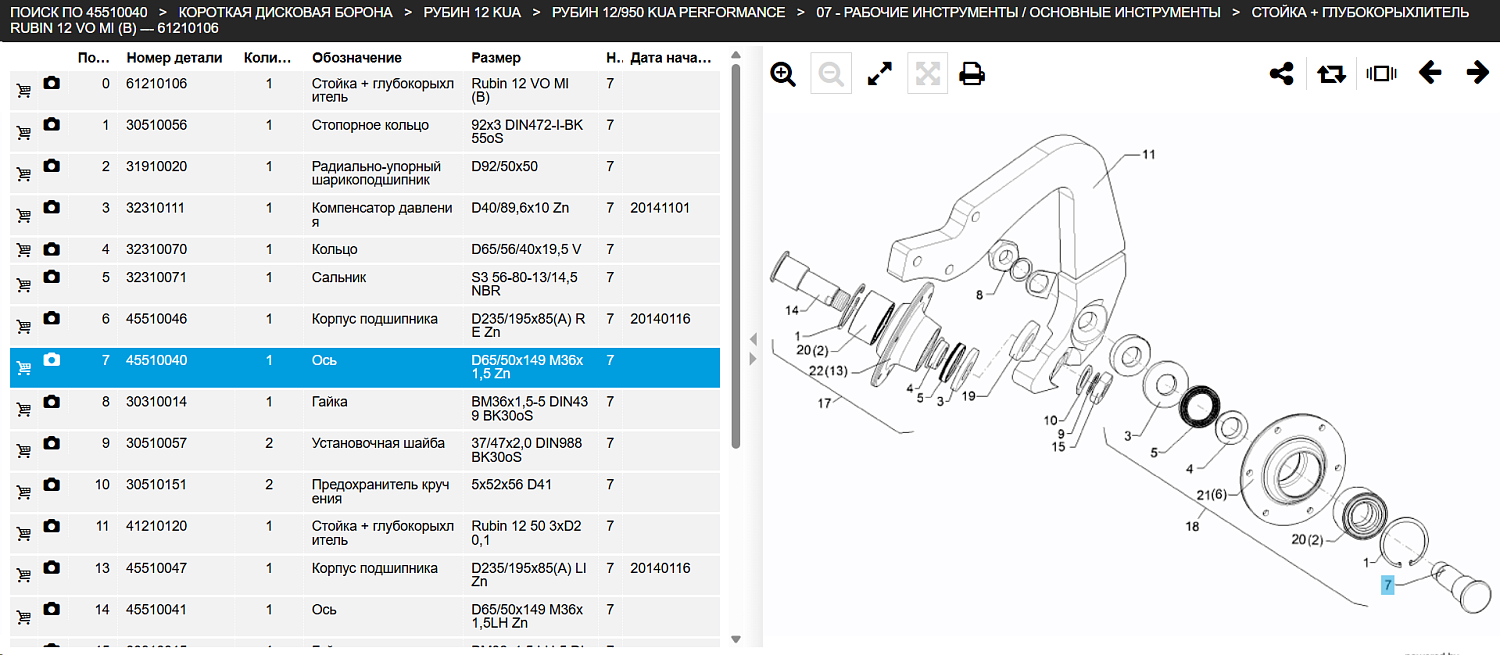Open photo of part 45510046
This screenshot has height=655, width=1500.
point(51,318)
